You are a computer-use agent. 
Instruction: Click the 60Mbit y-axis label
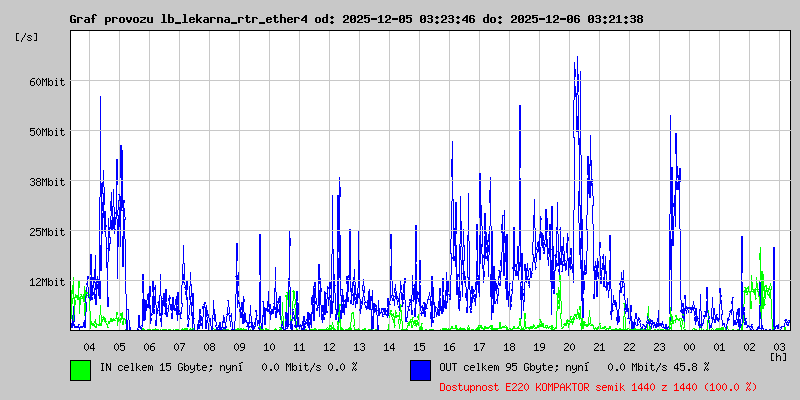(47, 82)
